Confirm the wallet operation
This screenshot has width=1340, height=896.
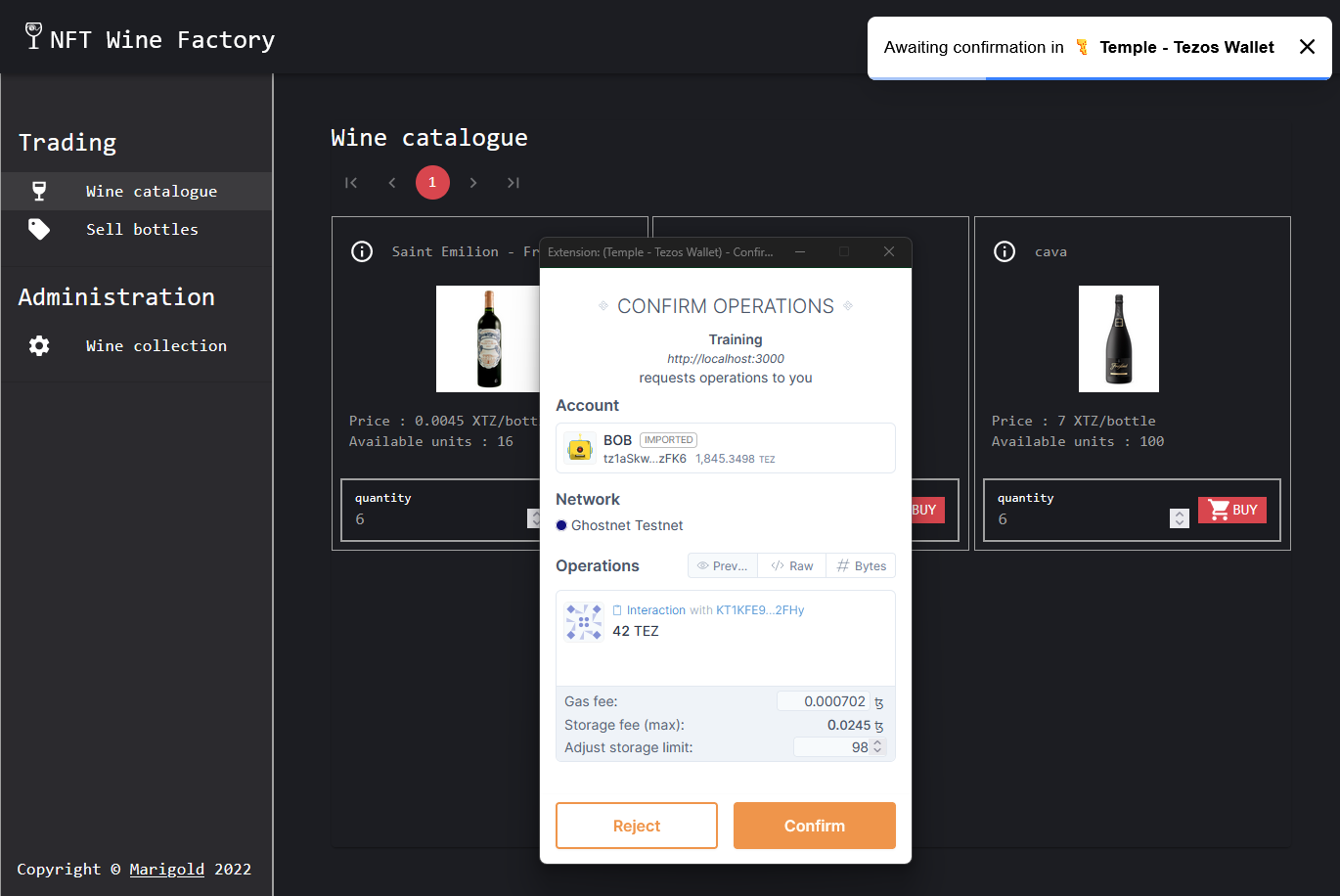point(814,826)
